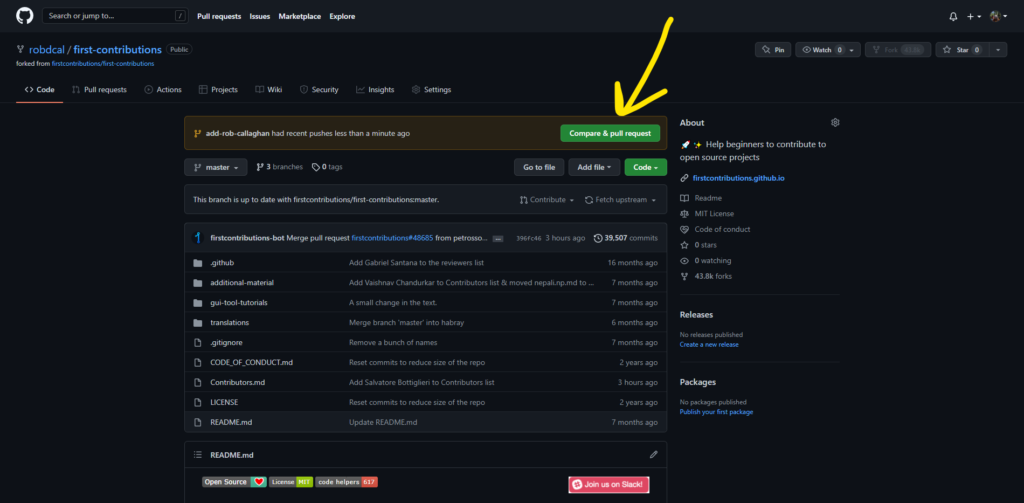
Task: Open the Contribute dropdown
Action: point(547,200)
